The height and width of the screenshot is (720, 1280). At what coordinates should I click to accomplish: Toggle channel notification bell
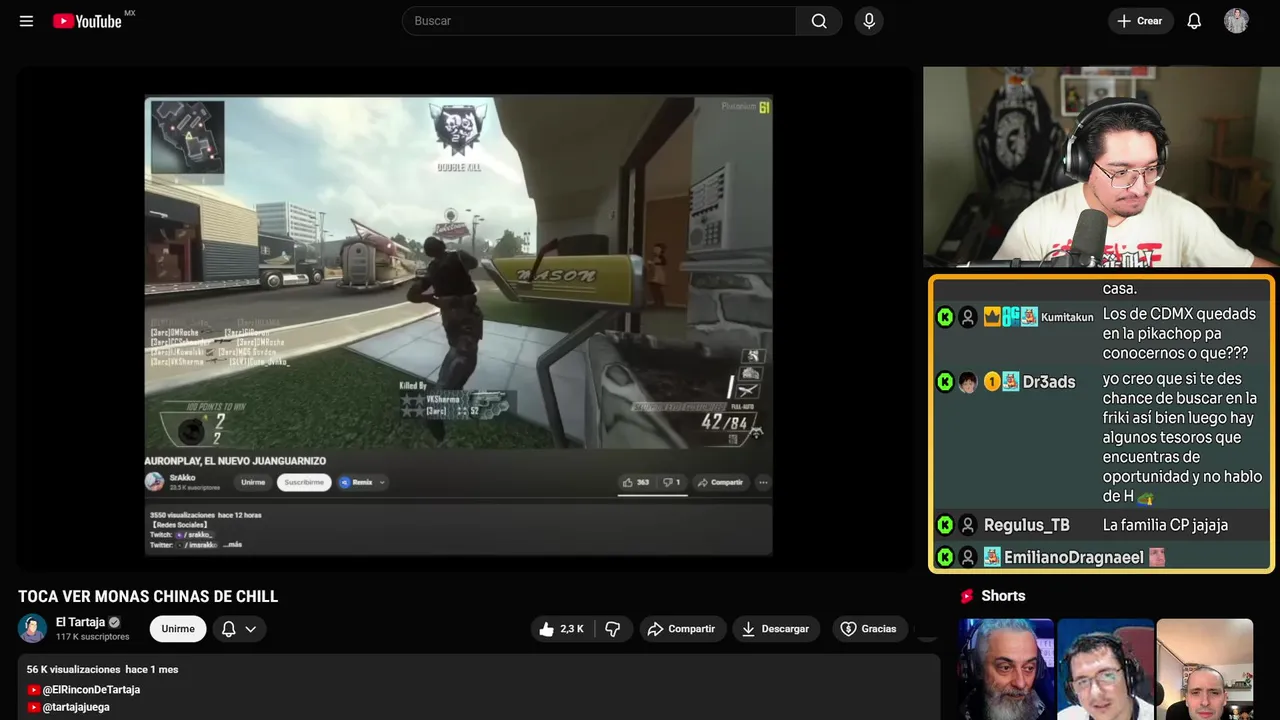pyautogui.click(x=228, y=629)
